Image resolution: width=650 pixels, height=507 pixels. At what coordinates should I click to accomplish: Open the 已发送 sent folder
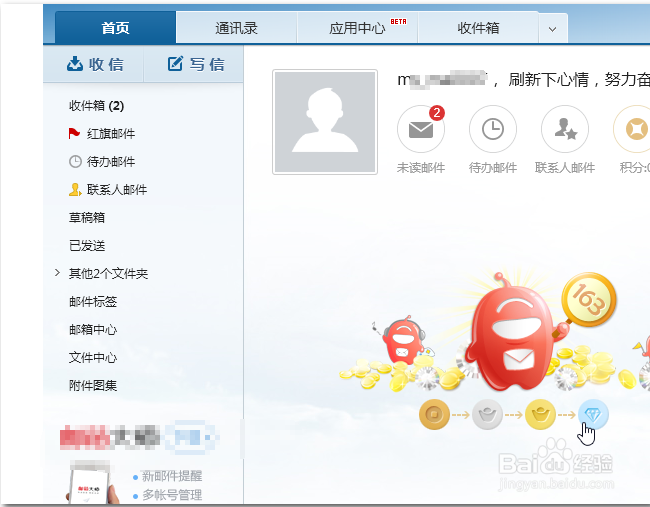click(87, 245)
